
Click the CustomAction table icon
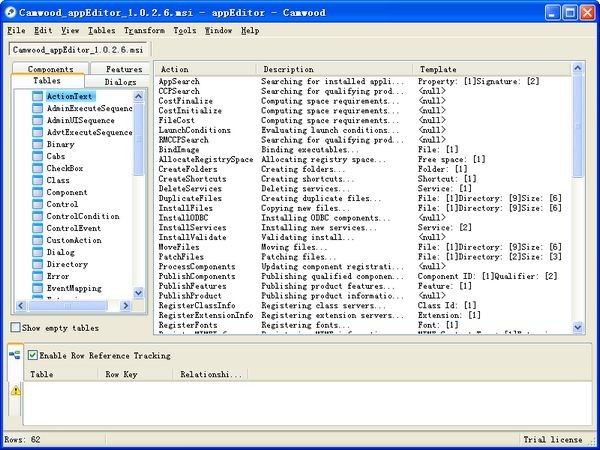(37, 241)
